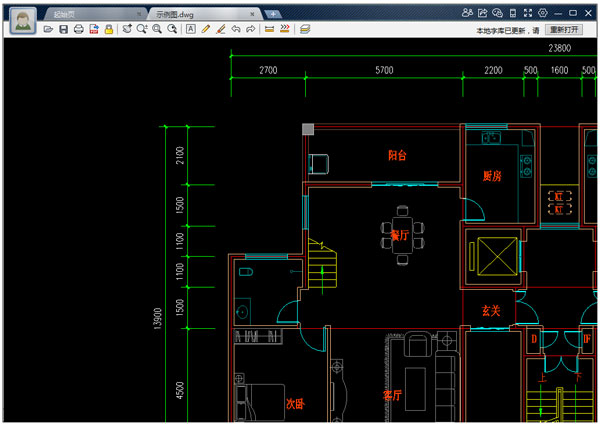Open settings via hexagon gear icon
Image resolution: width=600 pixels, height=425 pixels.
point(543,13)
